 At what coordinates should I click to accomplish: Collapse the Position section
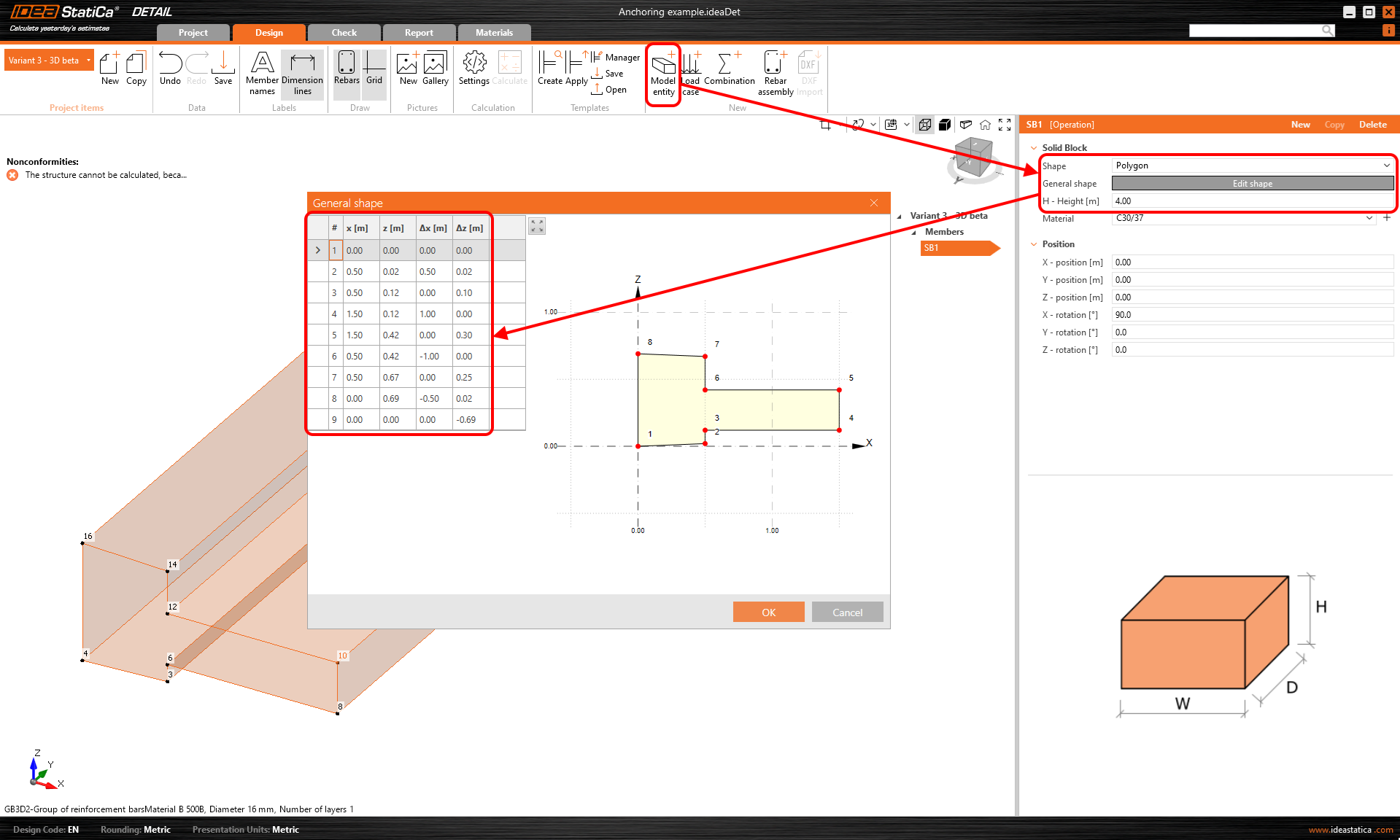pos(1034,244)
